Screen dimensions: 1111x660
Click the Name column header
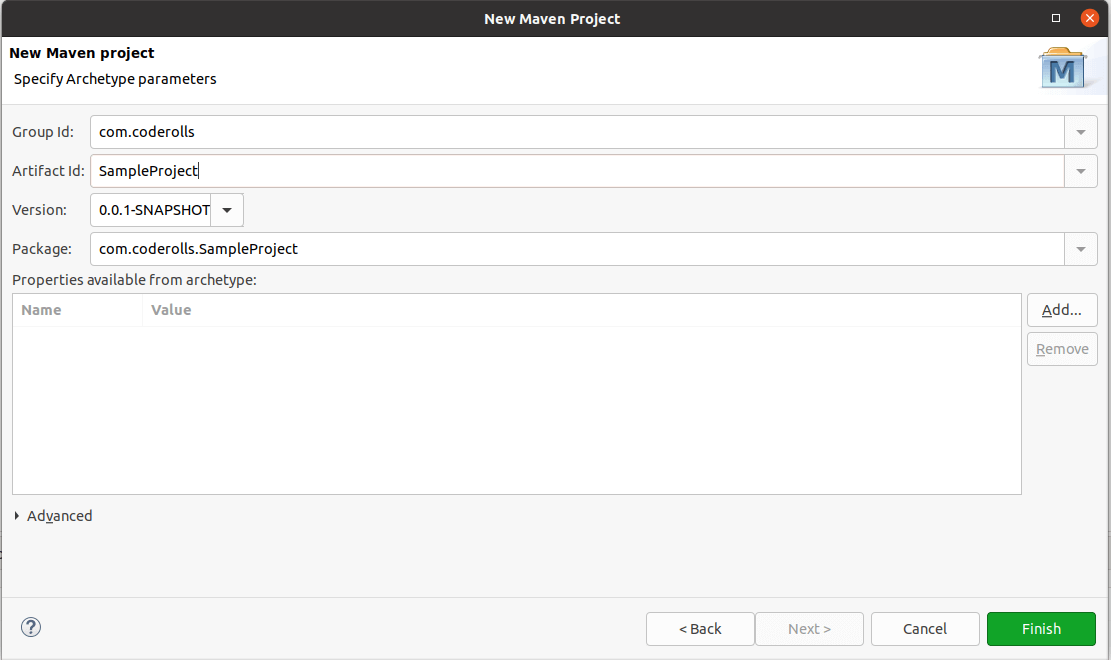(75, 309)
